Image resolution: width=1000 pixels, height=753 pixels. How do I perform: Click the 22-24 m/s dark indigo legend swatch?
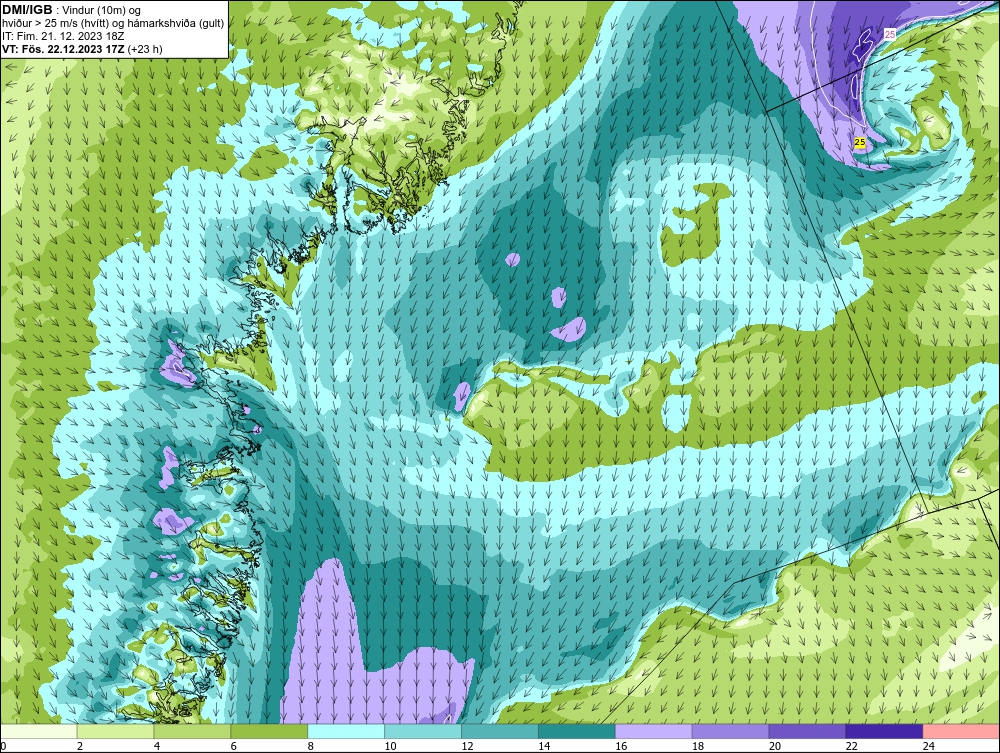884,731
